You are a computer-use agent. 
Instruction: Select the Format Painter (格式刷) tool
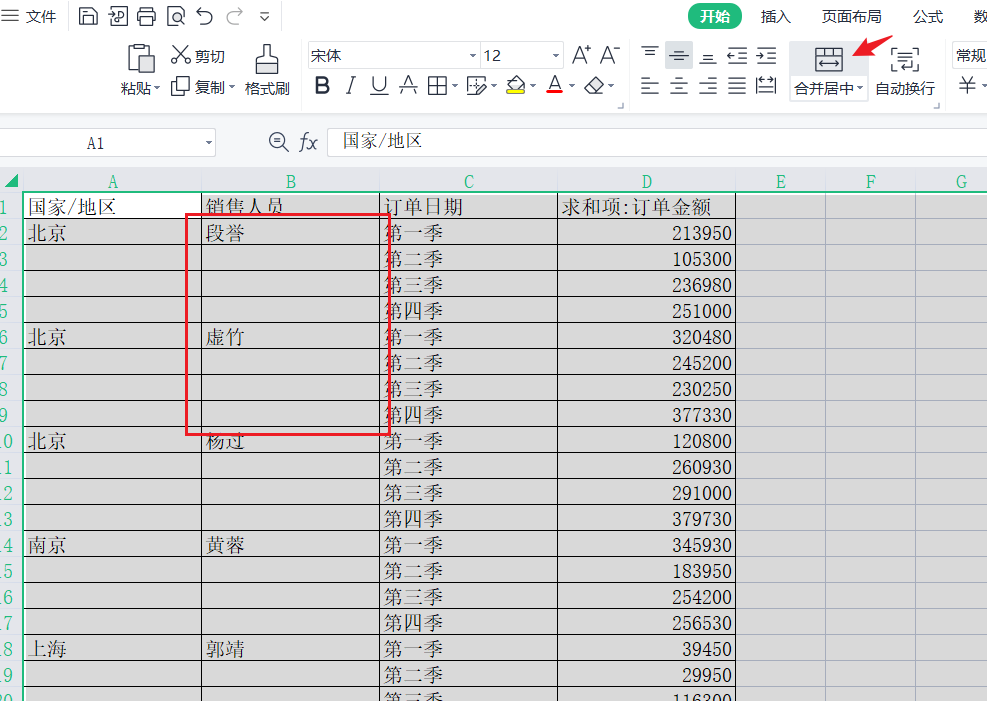click(x=266, y=69)
